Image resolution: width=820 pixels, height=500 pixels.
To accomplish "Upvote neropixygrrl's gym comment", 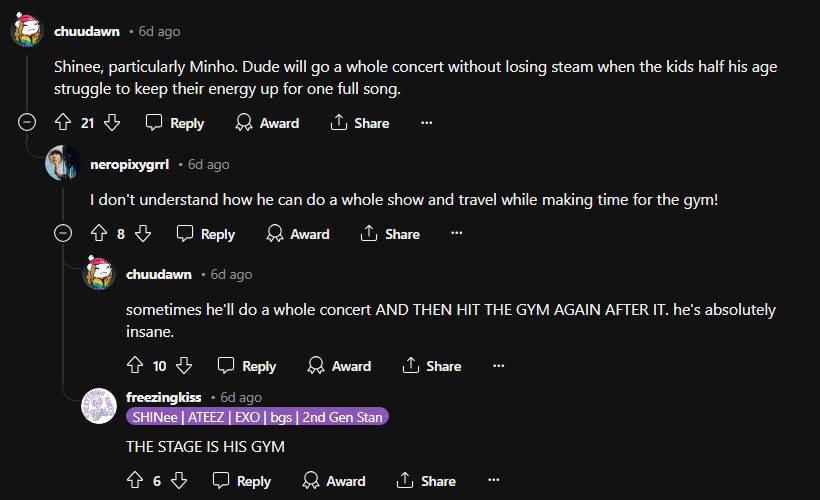I will point(98,234).
